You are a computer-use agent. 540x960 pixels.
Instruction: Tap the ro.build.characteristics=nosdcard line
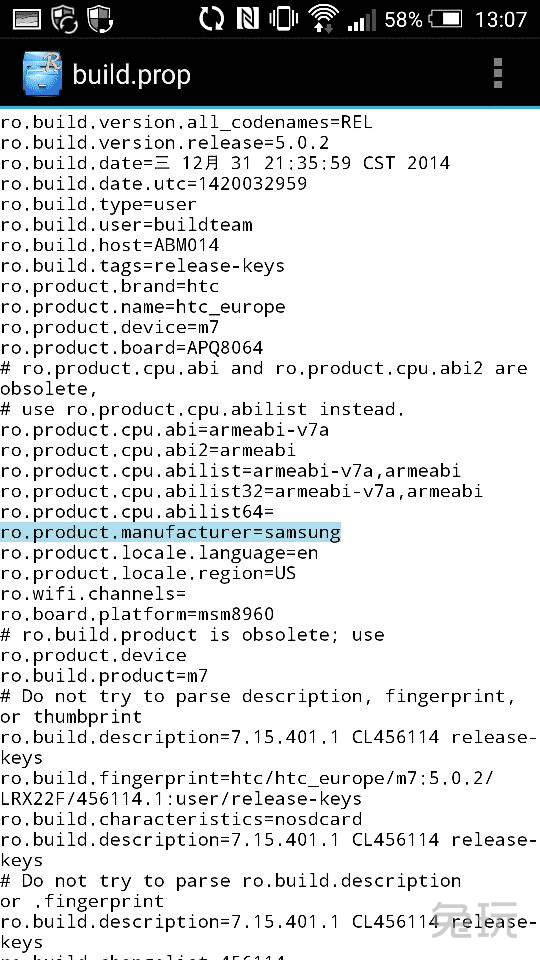pos(181,819)
